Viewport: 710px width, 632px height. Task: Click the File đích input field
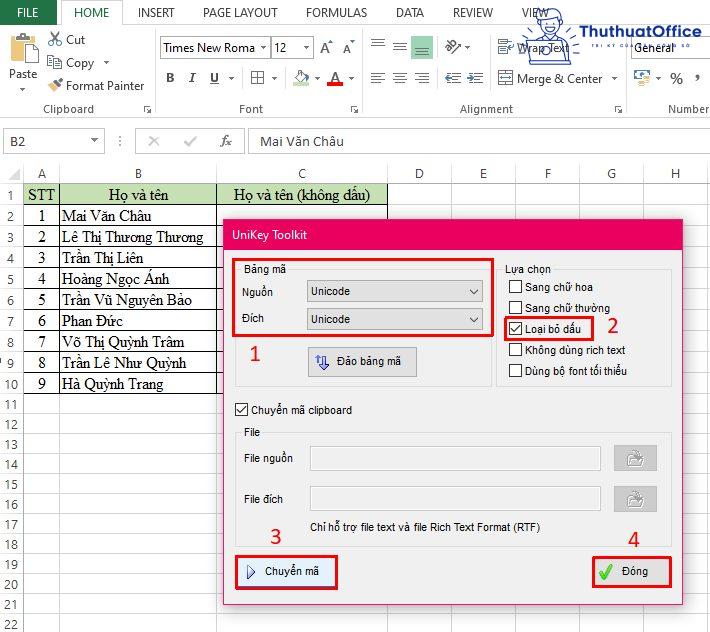[455, 499]
